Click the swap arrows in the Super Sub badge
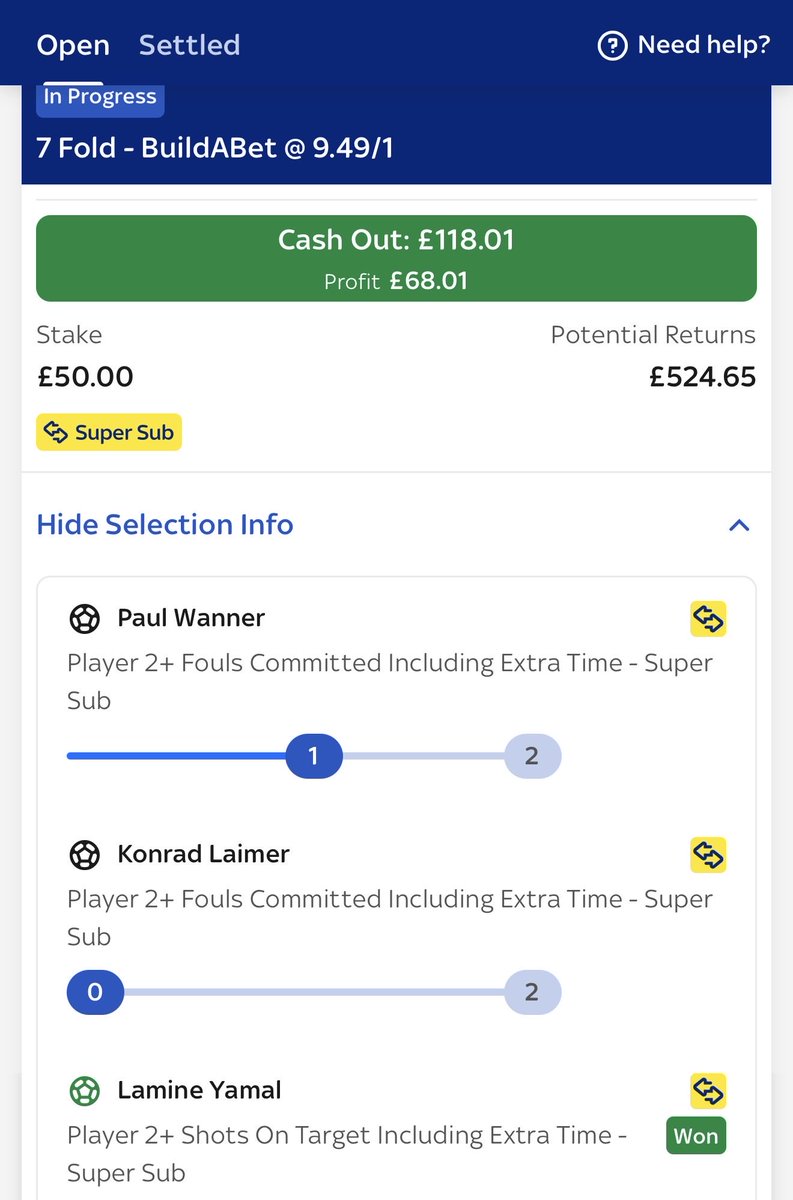The width and height of the screenshot is (793, 1200). [57, 433]
